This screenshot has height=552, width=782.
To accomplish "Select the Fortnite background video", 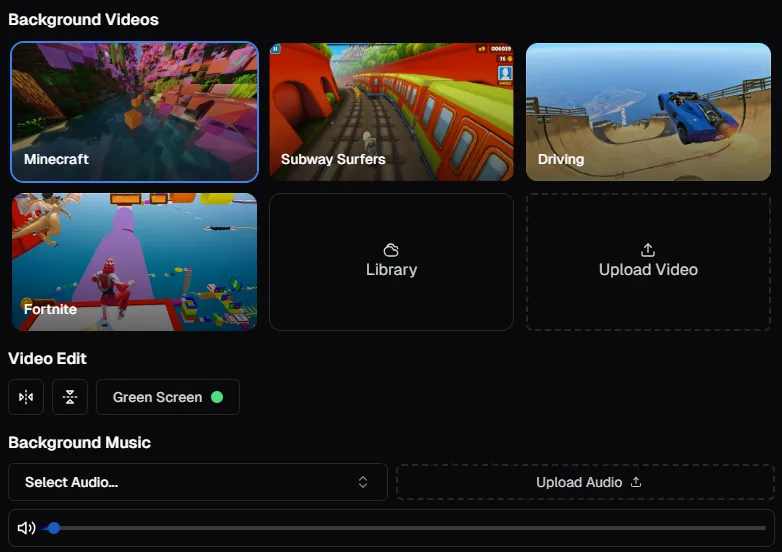I will pos(134,262).
